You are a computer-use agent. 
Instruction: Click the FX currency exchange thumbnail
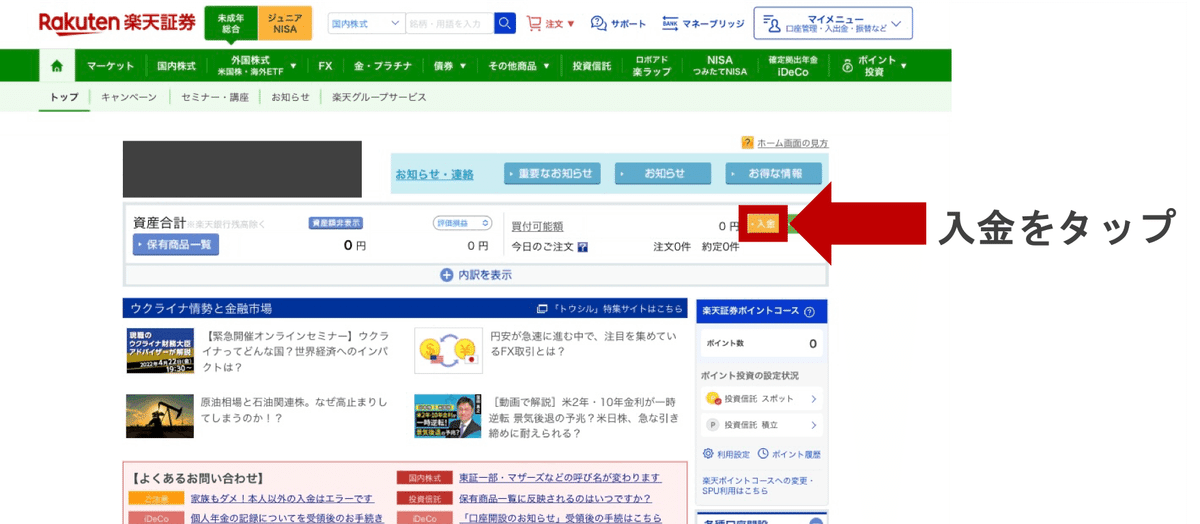point(448,350)
